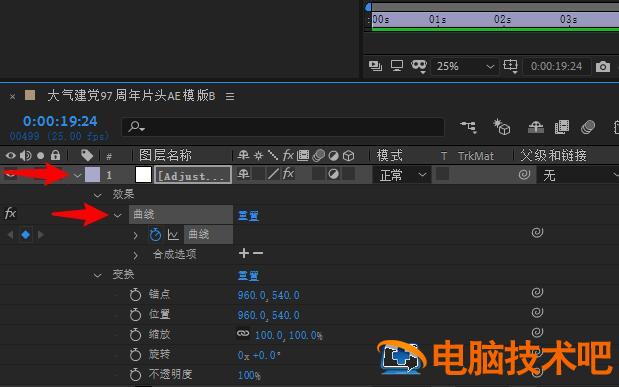Click the graph editor icon for 曲线

[x=173, y=235]
